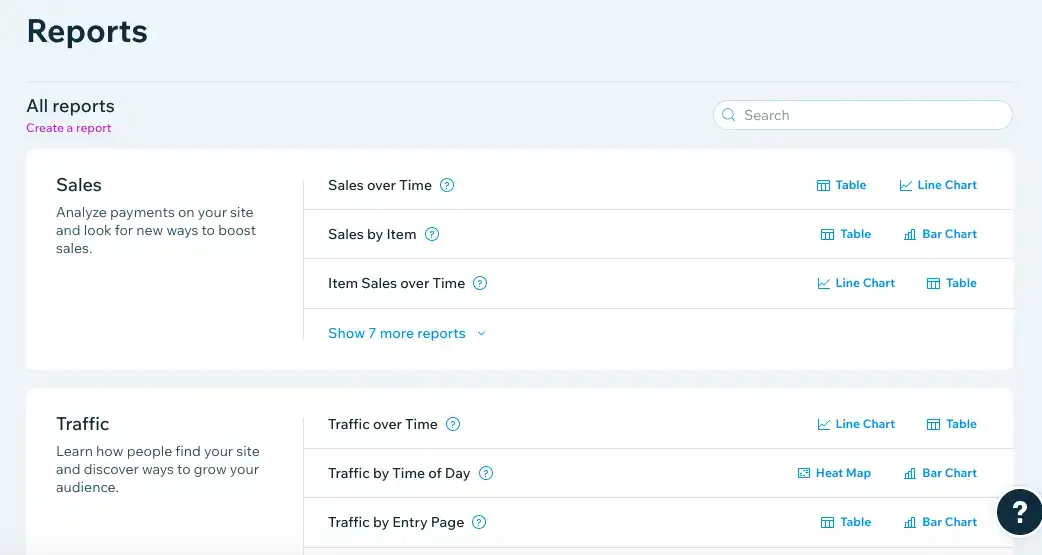The height and width of the screenshot is (555, 1042).
Task: Click the Create a report link
Action: (x=68, y=128)
